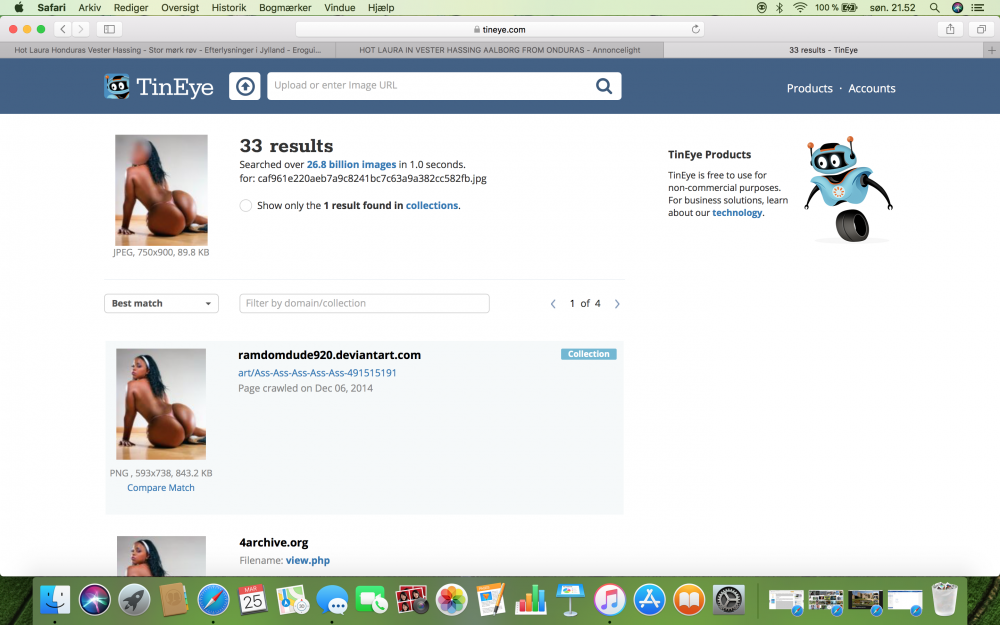The width and height of the screenshot is (1000, 625).
Task: Go forward with Safari forward arrow
Action: tap(80, 29)
